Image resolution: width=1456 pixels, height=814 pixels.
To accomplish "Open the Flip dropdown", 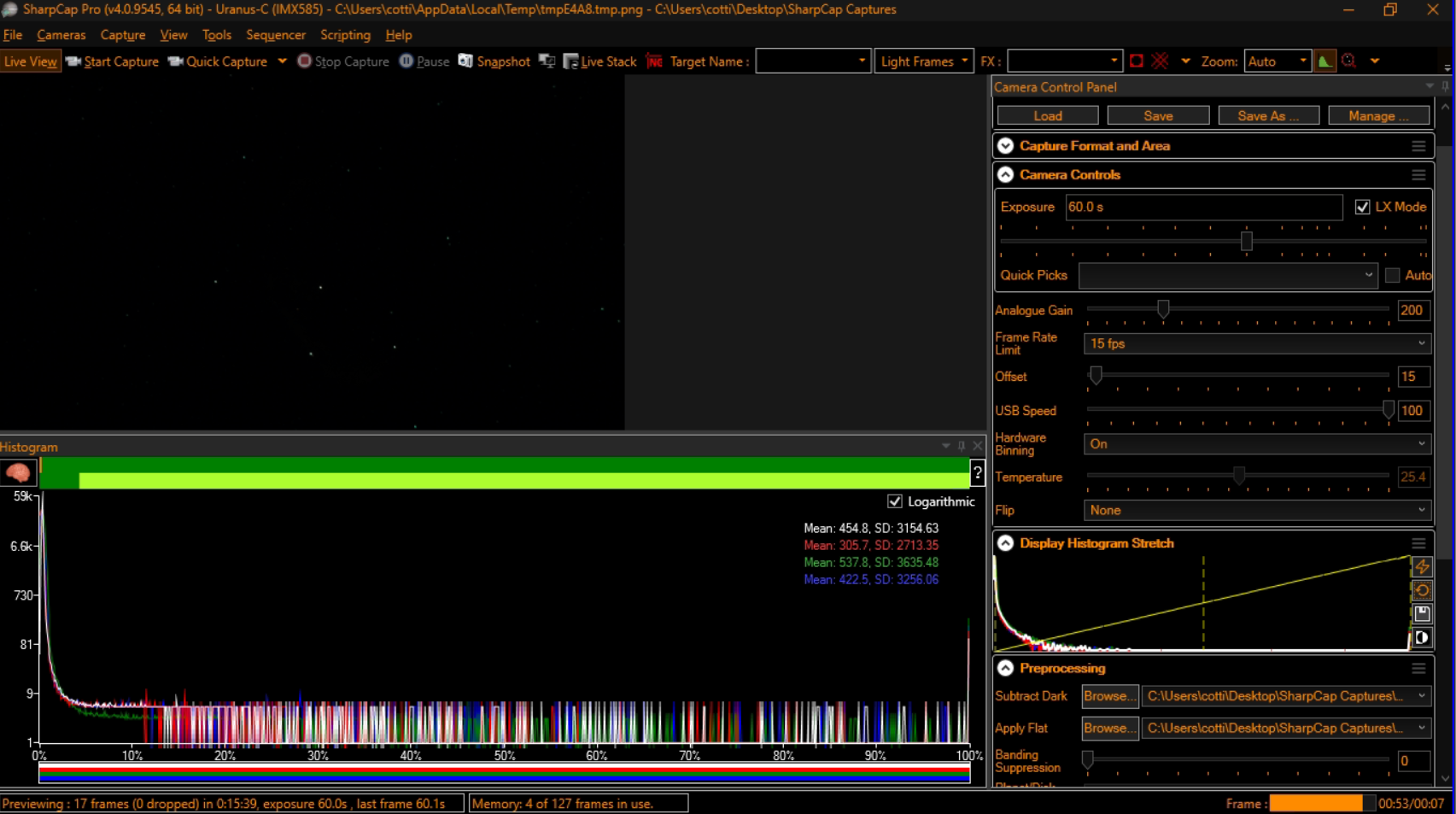I will [1257, 510].
